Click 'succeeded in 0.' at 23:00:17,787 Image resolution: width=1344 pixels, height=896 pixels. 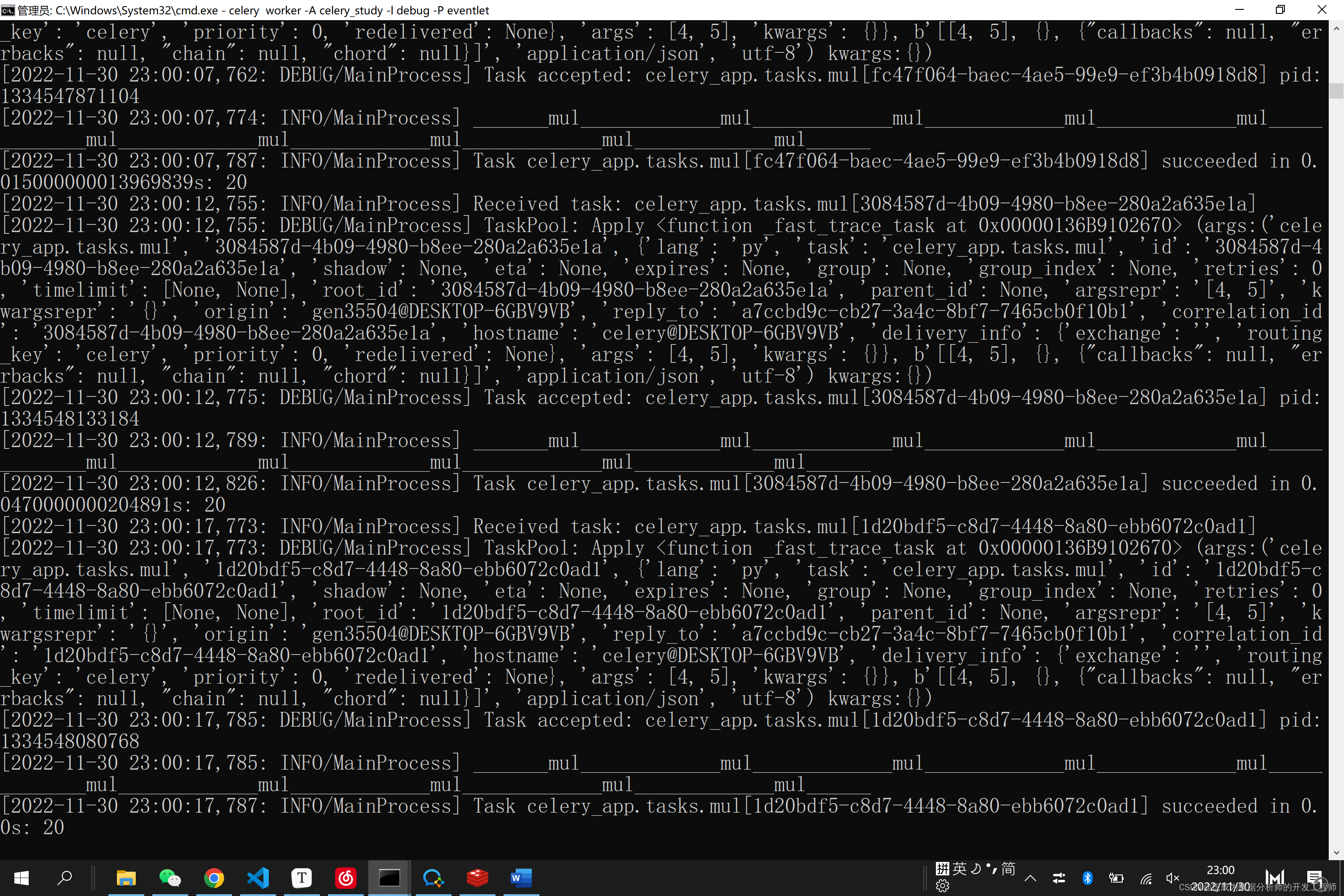pos(1240,806)
